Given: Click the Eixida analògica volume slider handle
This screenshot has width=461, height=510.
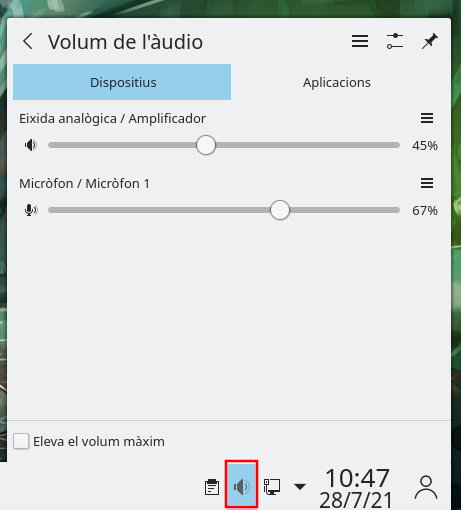Looking at the screenshot, I should (206, 145).
